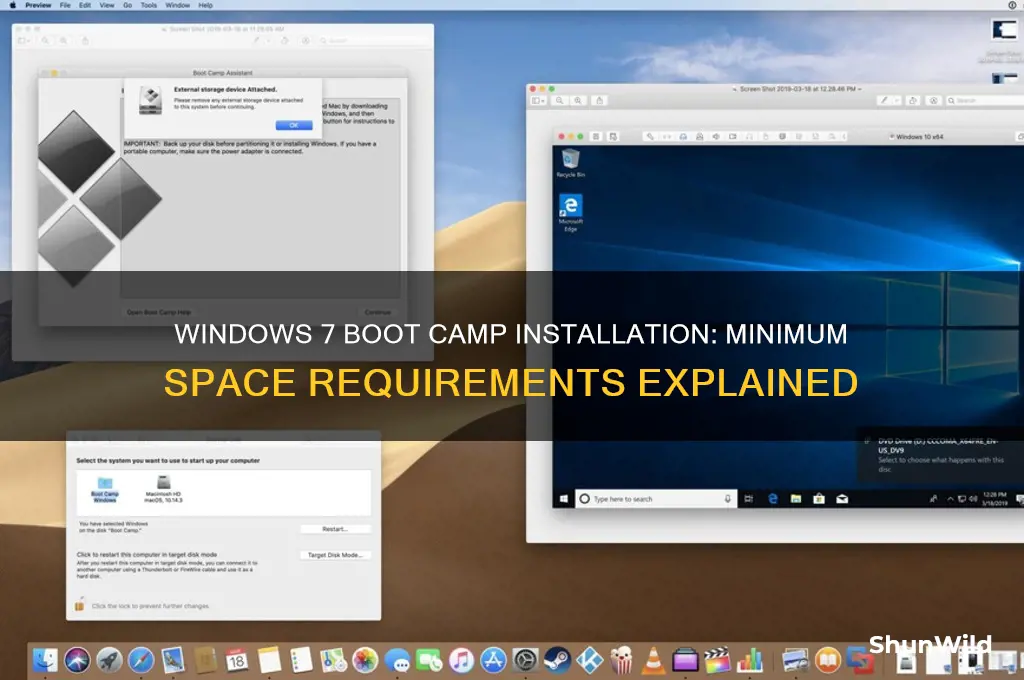
Task: Click zoom out in right Preview window
Action: 560,101
